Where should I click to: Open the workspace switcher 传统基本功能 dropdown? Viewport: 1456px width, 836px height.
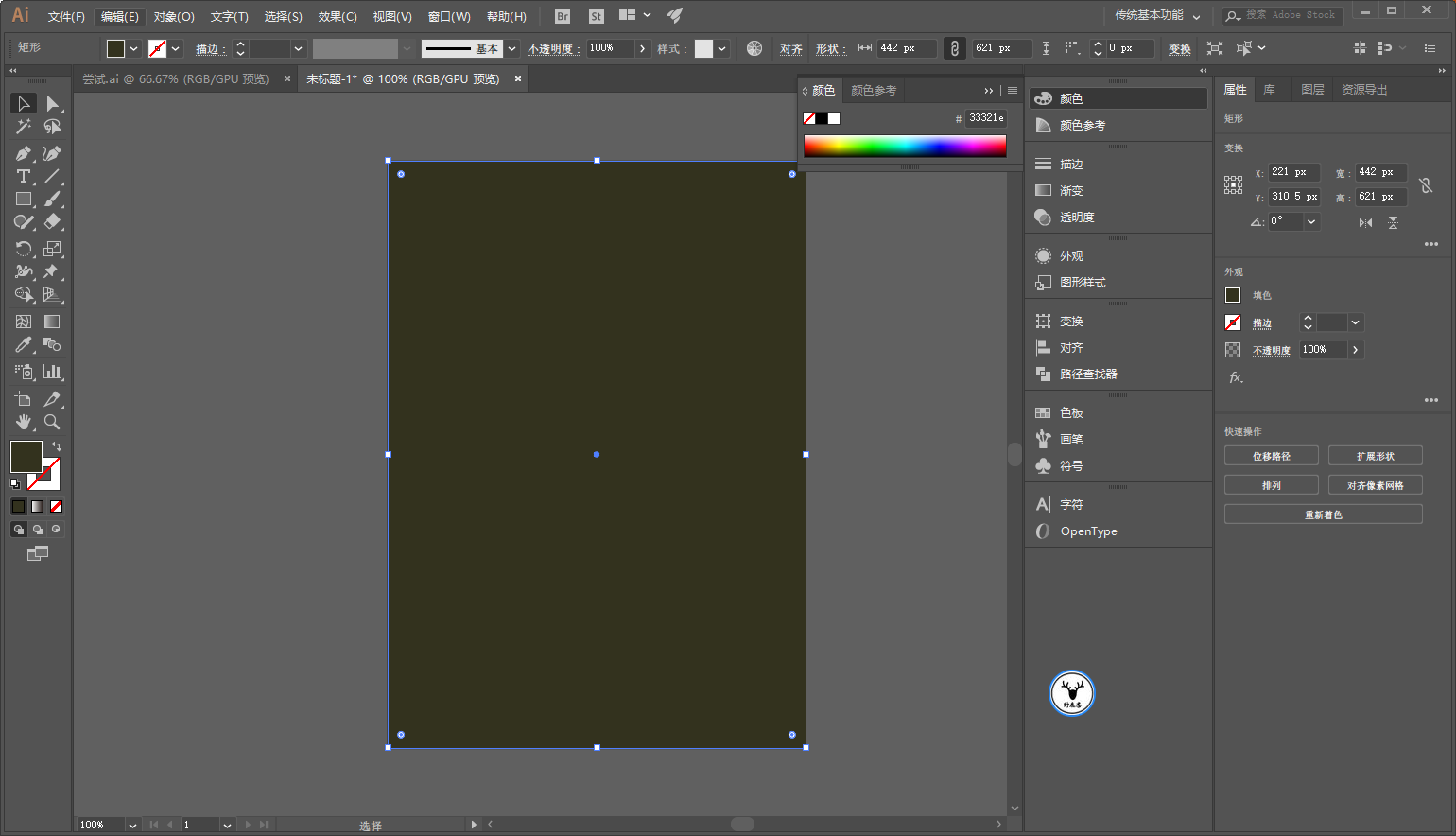coord(1157,16)
